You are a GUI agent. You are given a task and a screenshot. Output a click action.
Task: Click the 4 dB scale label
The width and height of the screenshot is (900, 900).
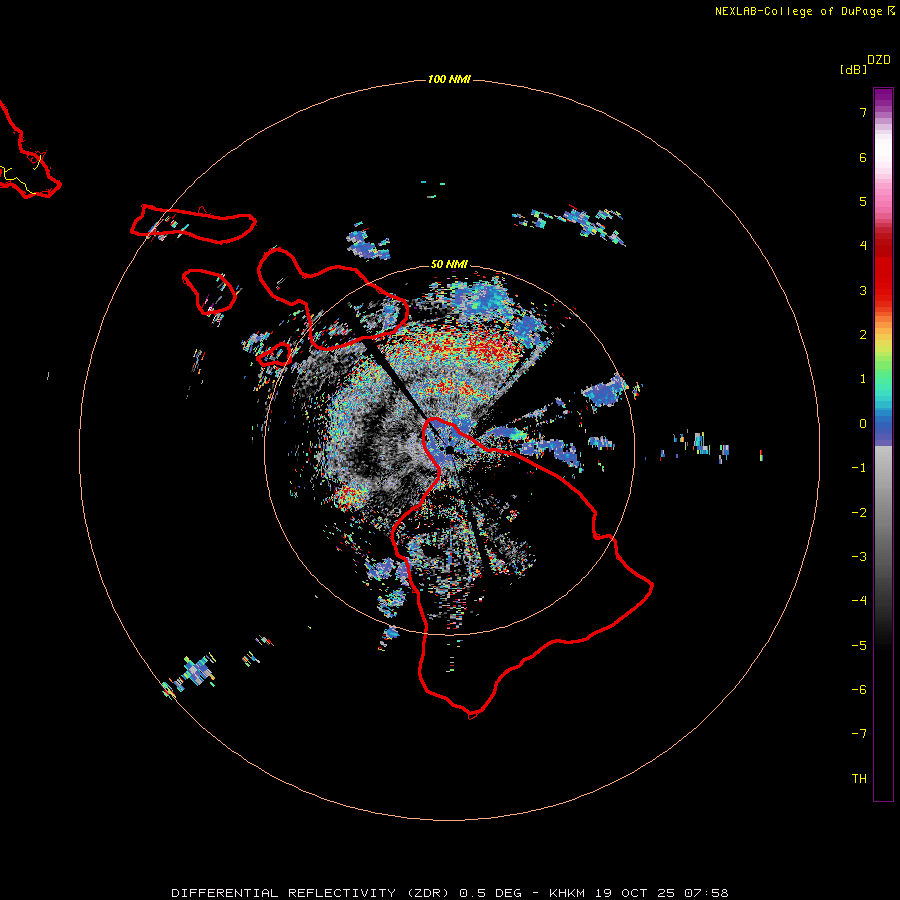pos(863,246)
